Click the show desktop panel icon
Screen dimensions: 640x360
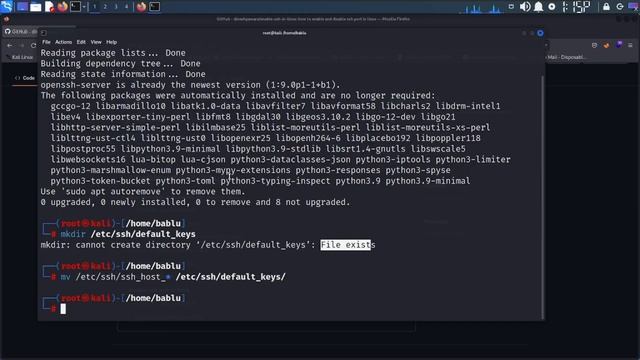[22, 7]
